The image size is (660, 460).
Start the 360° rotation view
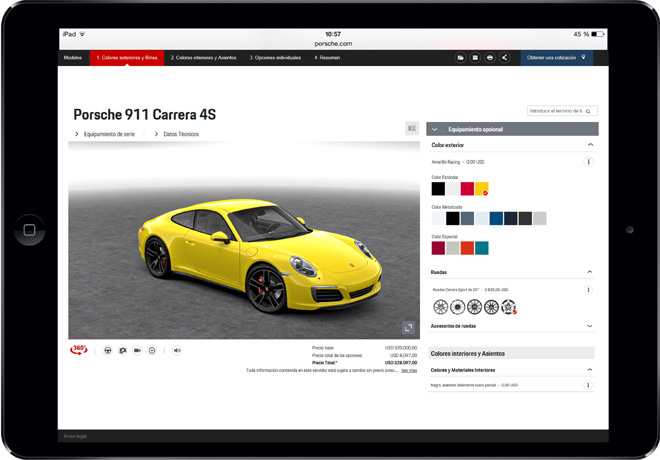(79, 350)
